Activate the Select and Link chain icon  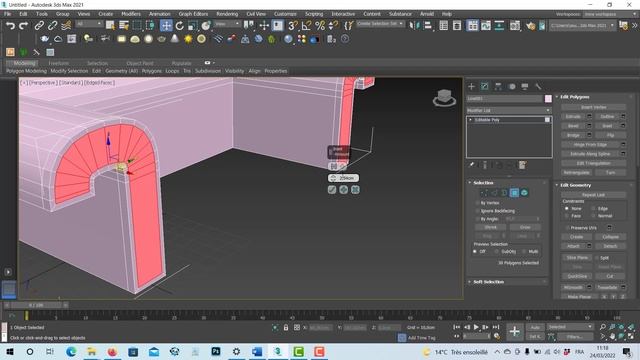coord(39,26)
